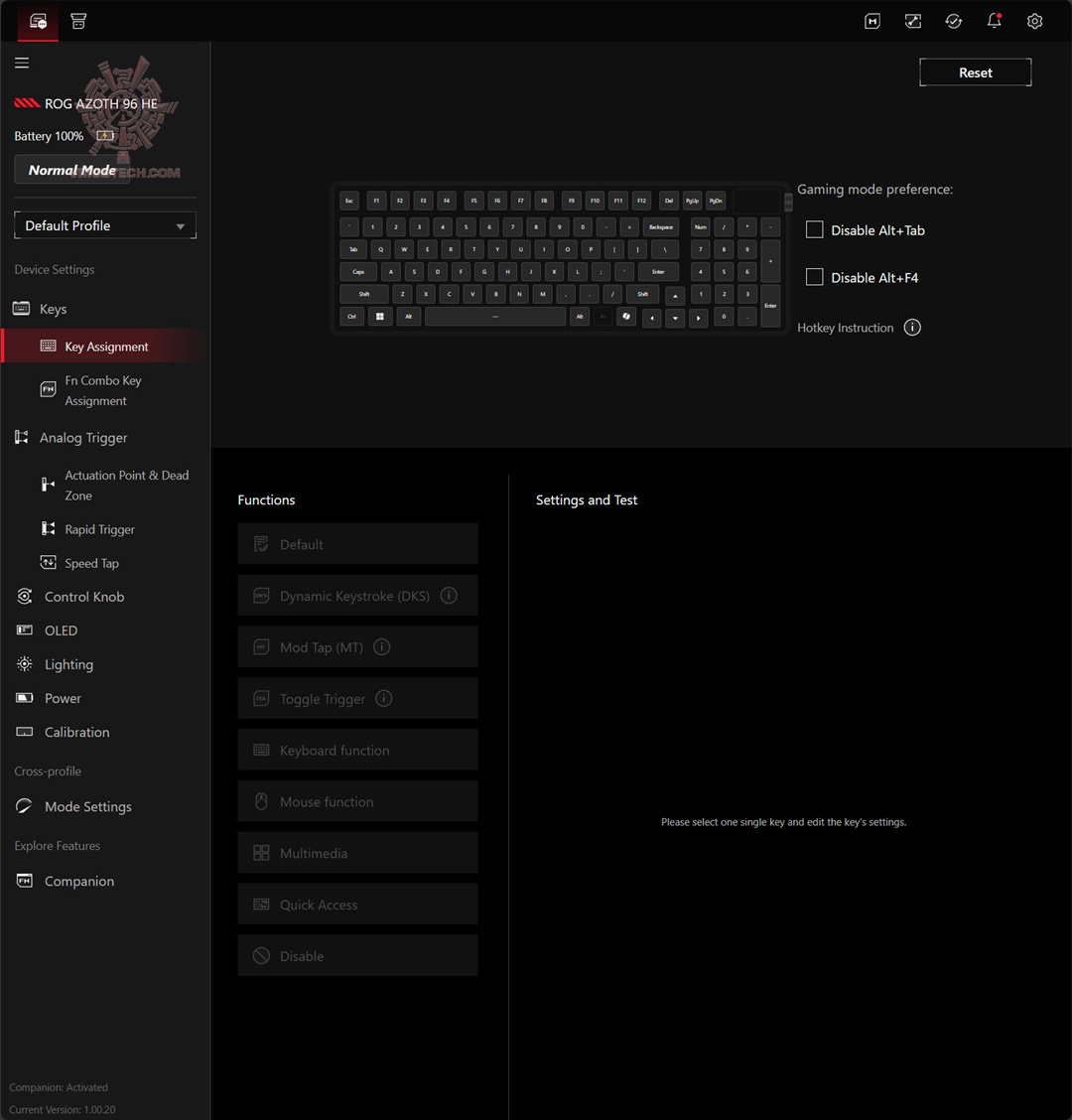The image size is (1072, 1120).
Task: Enable the Disable Alt+F4 checkbox
Action: pyautogui.click(x=814, y=276)
